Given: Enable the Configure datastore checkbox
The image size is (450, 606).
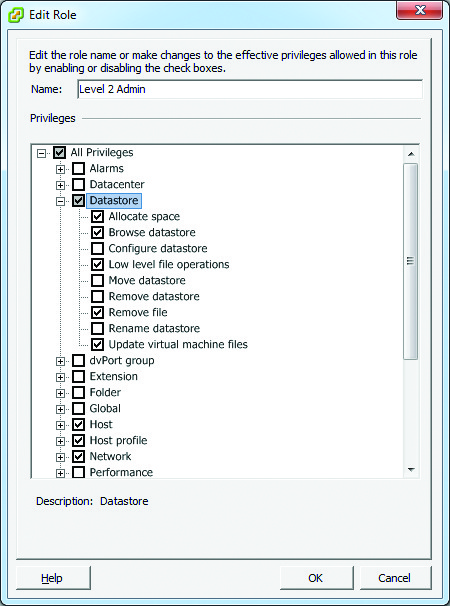Looking at the screenshot, I should coord(97,248).
